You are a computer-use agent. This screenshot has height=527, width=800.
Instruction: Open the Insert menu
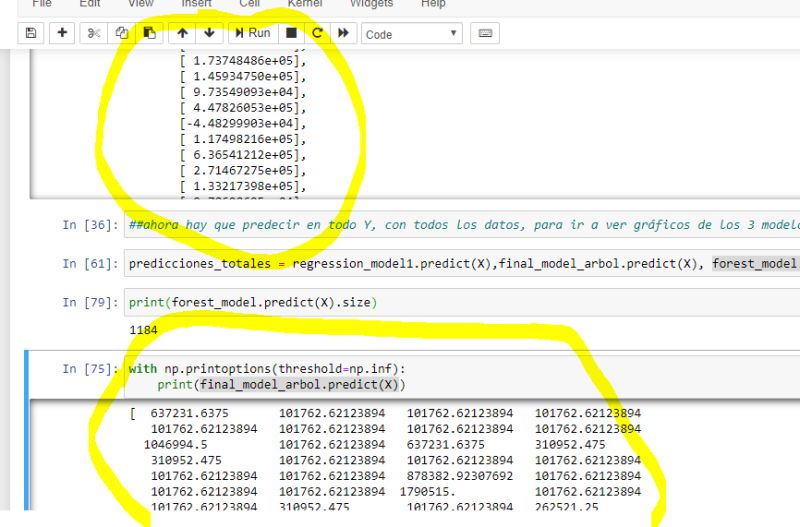pyautogui.click(x=196, y=4)
